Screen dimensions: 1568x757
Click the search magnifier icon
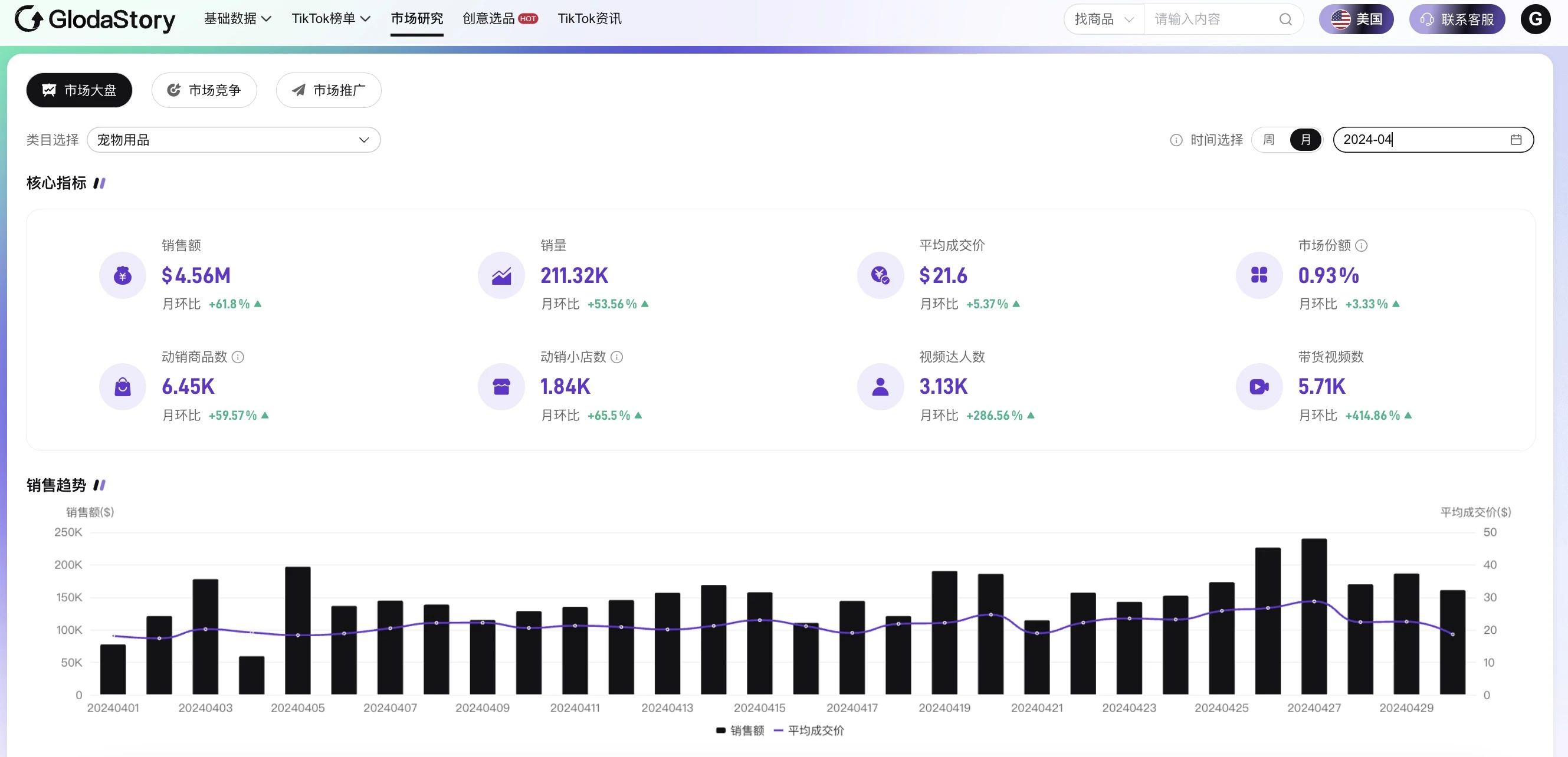[1285, 19]
